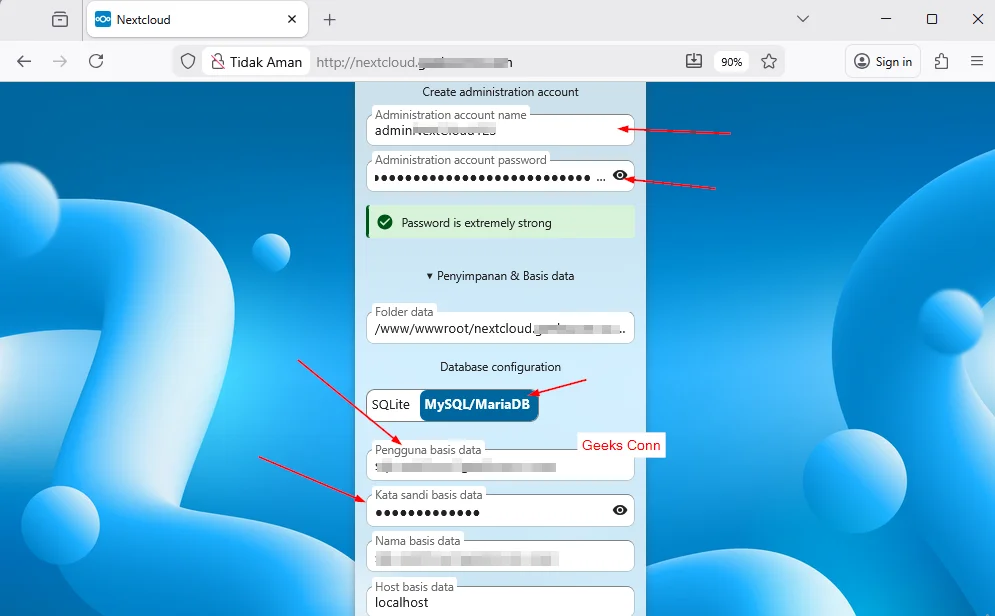This screenshot has width=995, height=616.
Task: Open the extensions puzzle icon
Action: pos(941,61)
